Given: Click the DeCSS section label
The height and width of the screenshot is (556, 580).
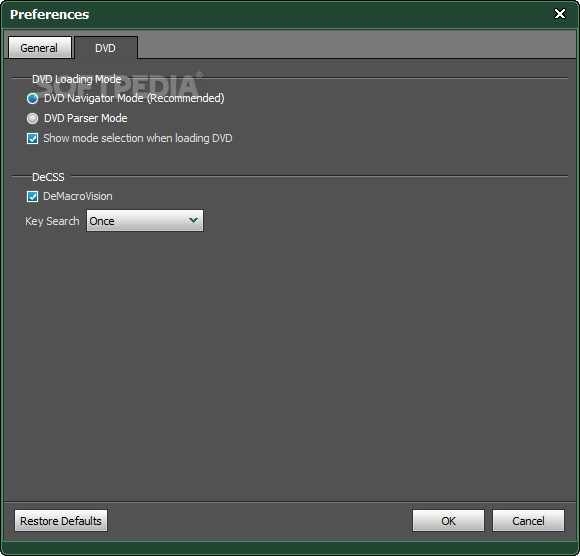Looking at the screenshot, I should (48, 177).
